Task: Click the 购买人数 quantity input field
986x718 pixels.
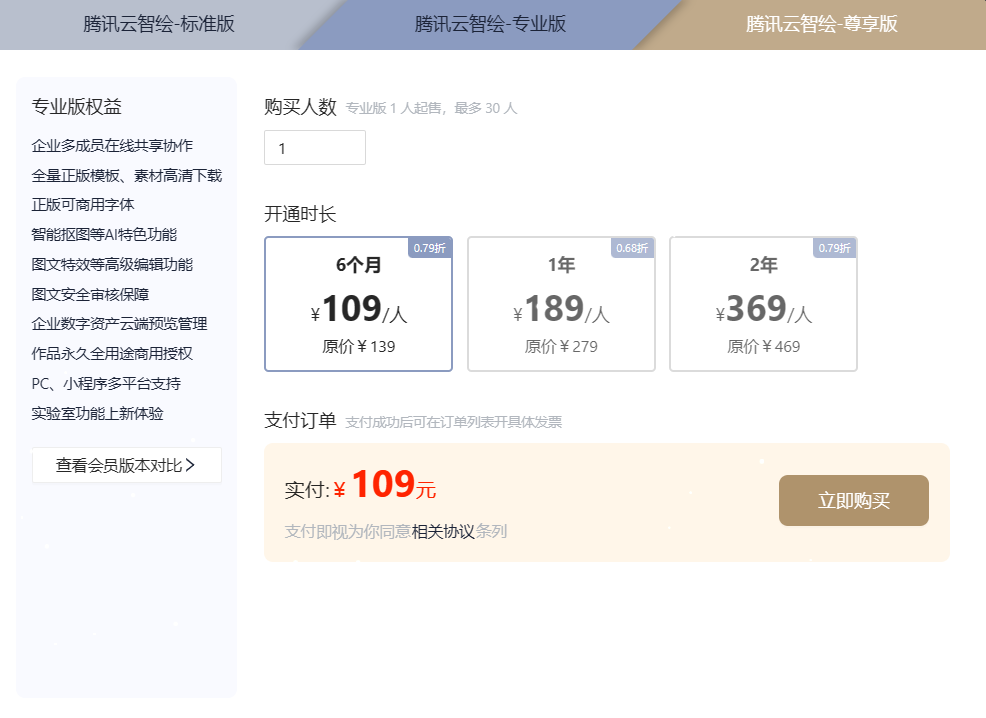Action: click(314, 148)
